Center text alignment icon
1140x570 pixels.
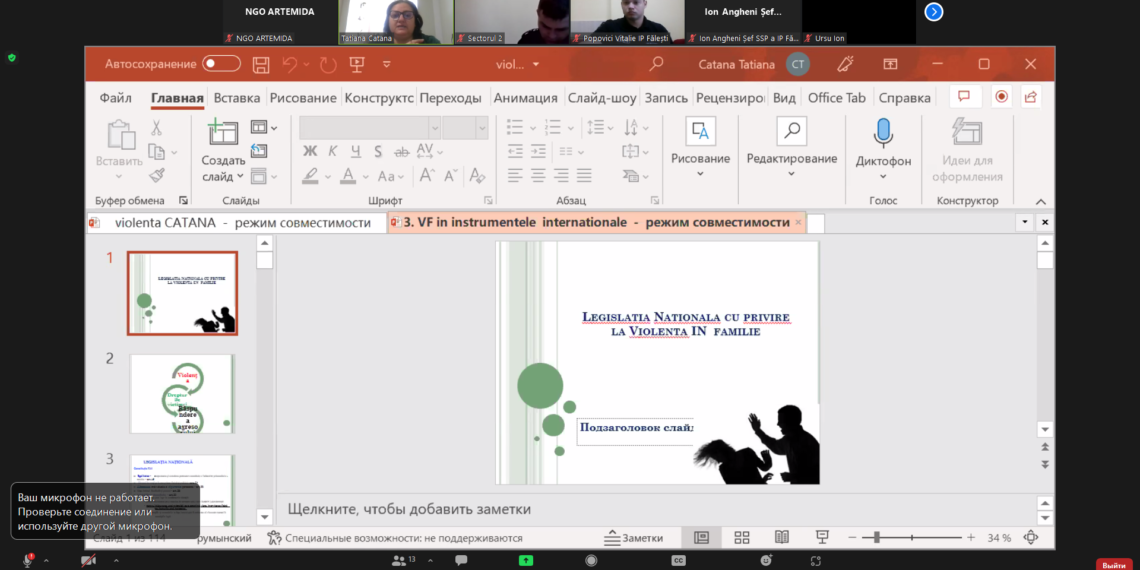(538, 175)
